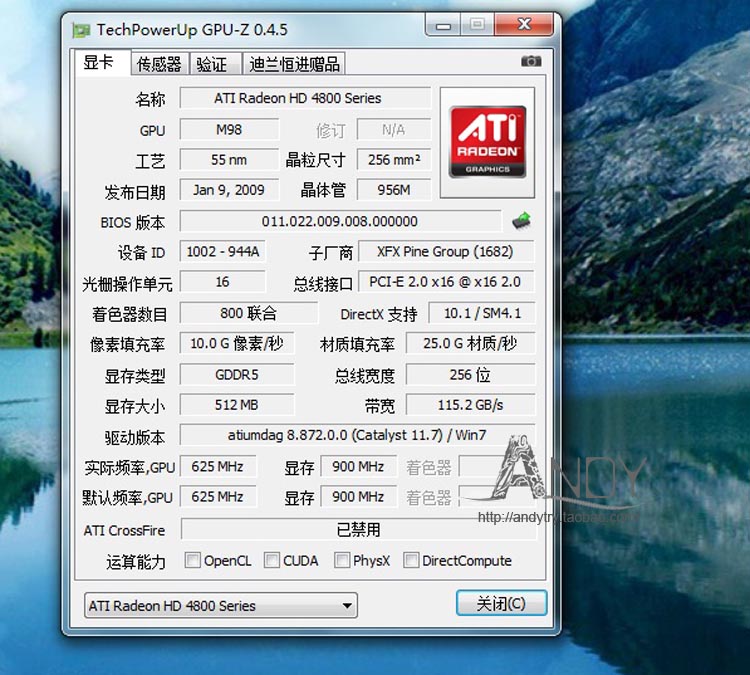This screenshot has width=750, height=675.
Task: Click the ATI CrossFire status 已禁用
Action: [x=359, y=530]
